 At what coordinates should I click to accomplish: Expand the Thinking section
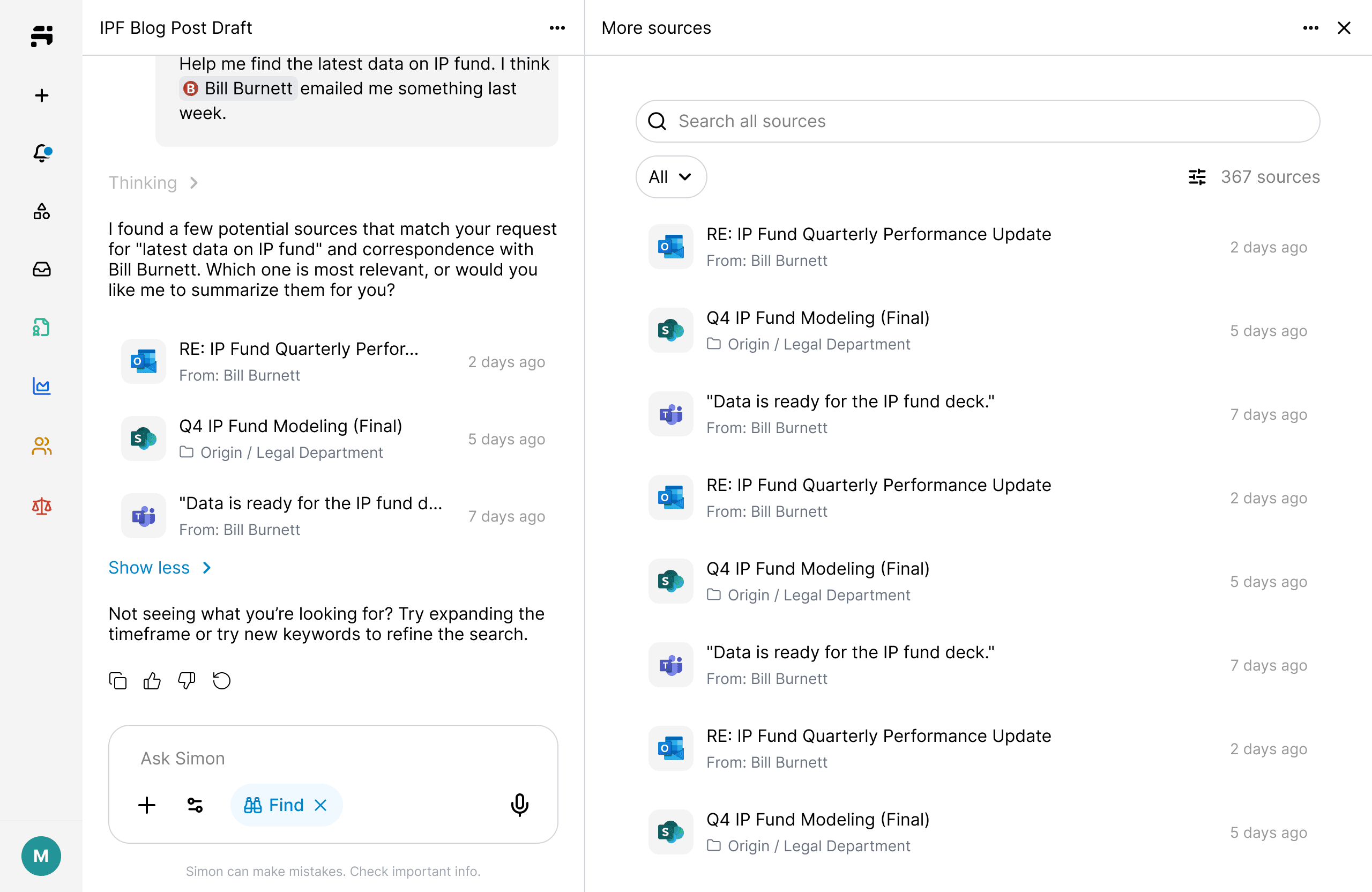pyautogui.click(x=153, y=183)
